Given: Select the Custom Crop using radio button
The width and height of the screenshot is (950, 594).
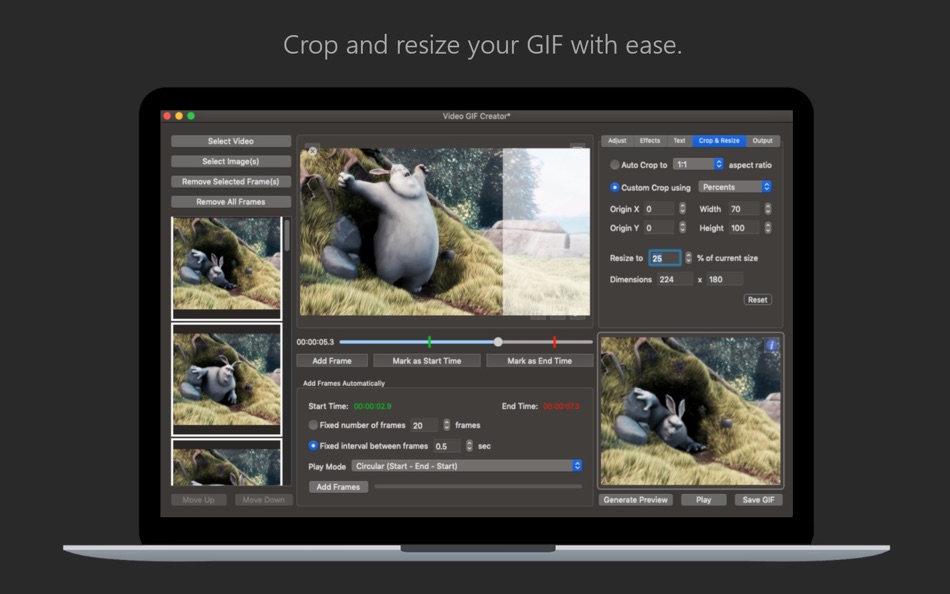Looking at the screenshot, I should [614, 187].
